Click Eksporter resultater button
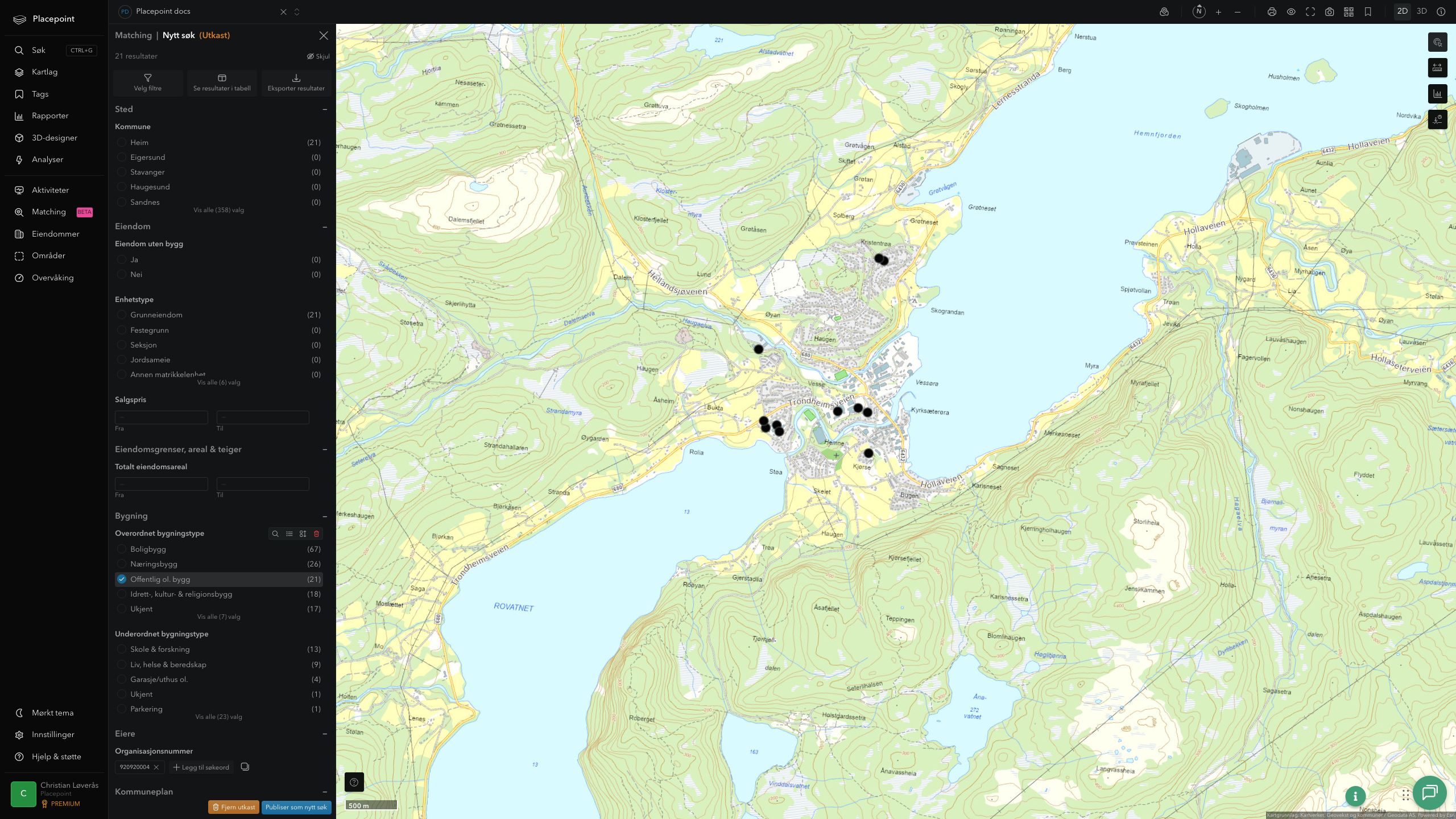This screenshot has height=819, width=1456. tap(296, 83)
